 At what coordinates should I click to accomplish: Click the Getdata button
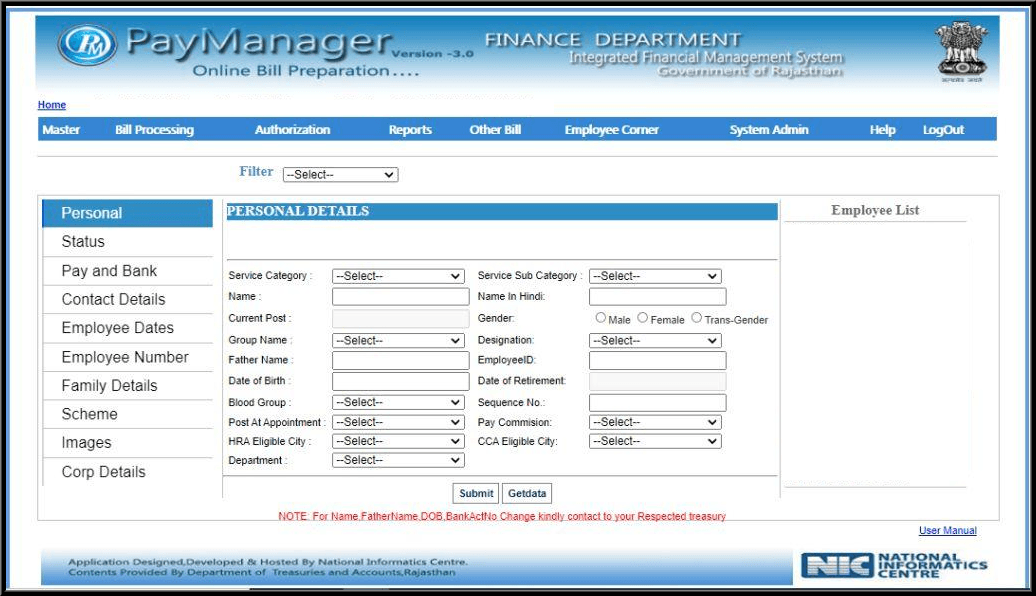click(x=527, y=494)
